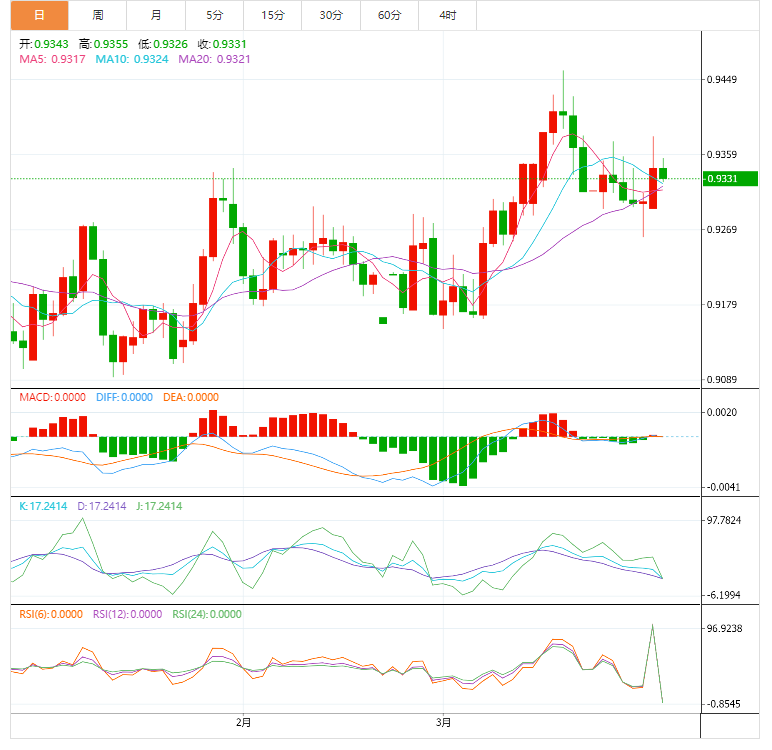Switch to the 4时 four-hour tab
This screenshot has height=750, width=772.
pos(448,15)
